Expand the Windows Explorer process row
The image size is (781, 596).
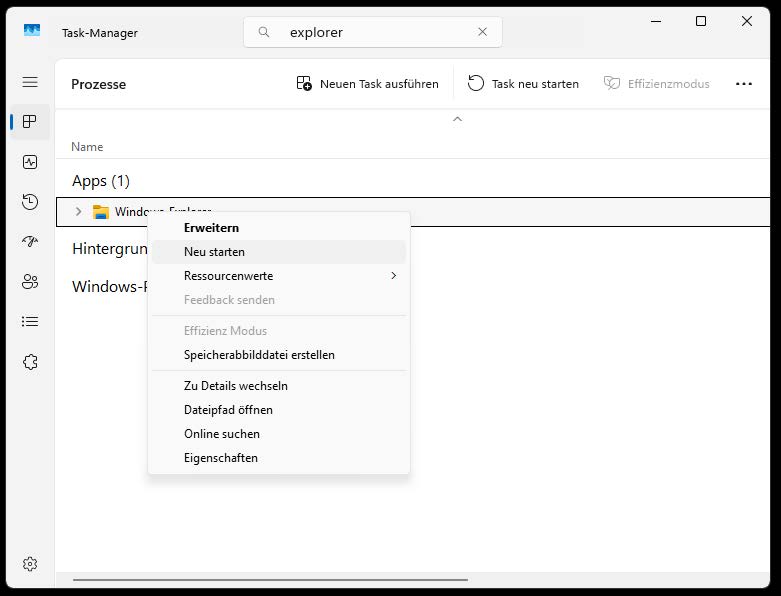click(78, 212)
